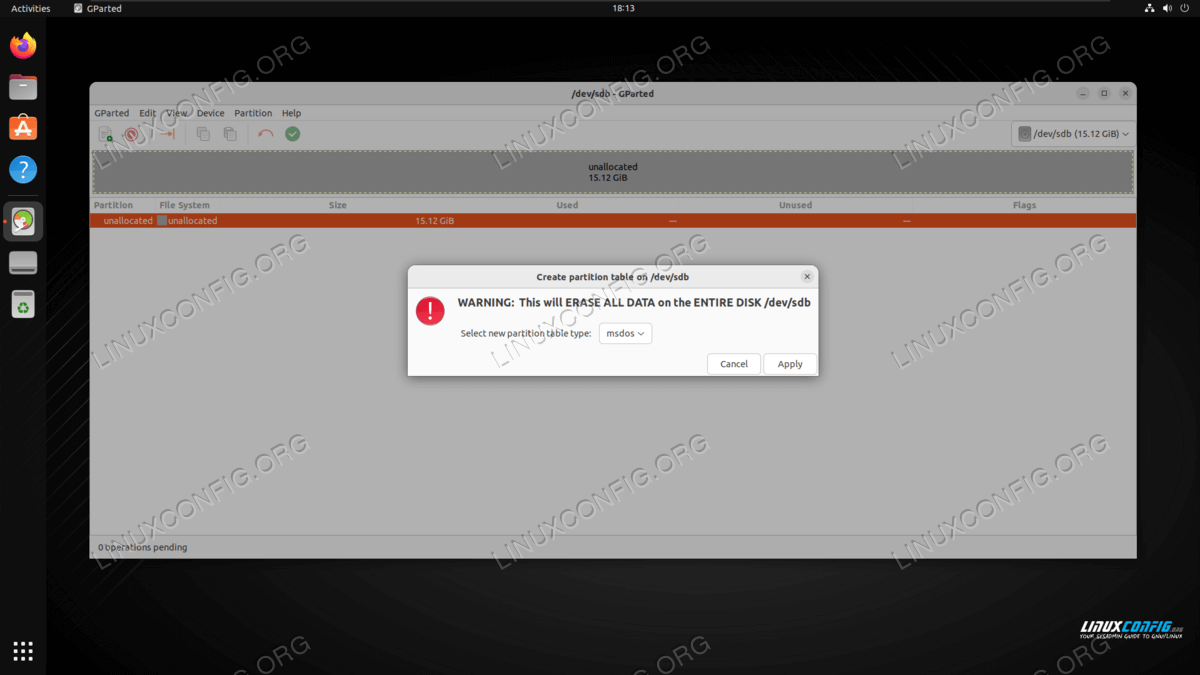Maximize the GParted window
1200x675 pixels.
(1104, 93)
